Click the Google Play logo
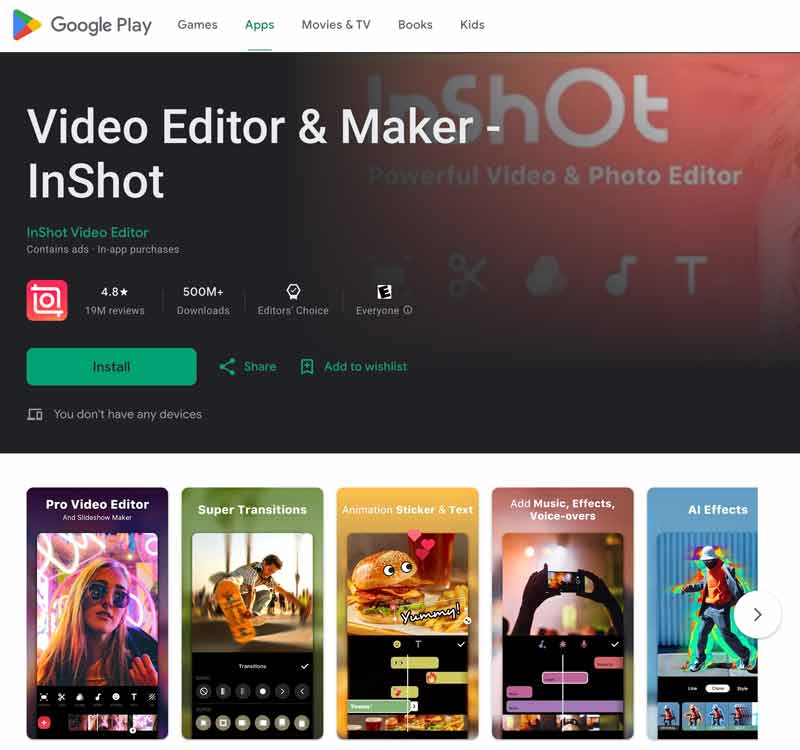 82,25
